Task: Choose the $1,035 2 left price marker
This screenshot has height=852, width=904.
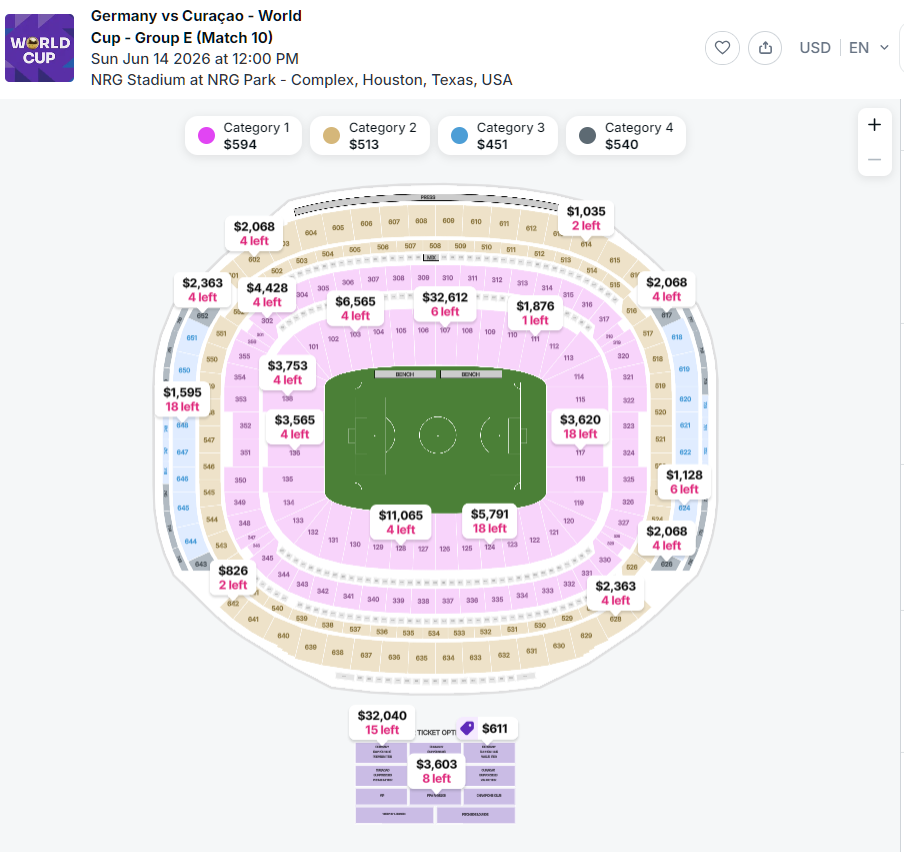Action: (x=586, y=218)
